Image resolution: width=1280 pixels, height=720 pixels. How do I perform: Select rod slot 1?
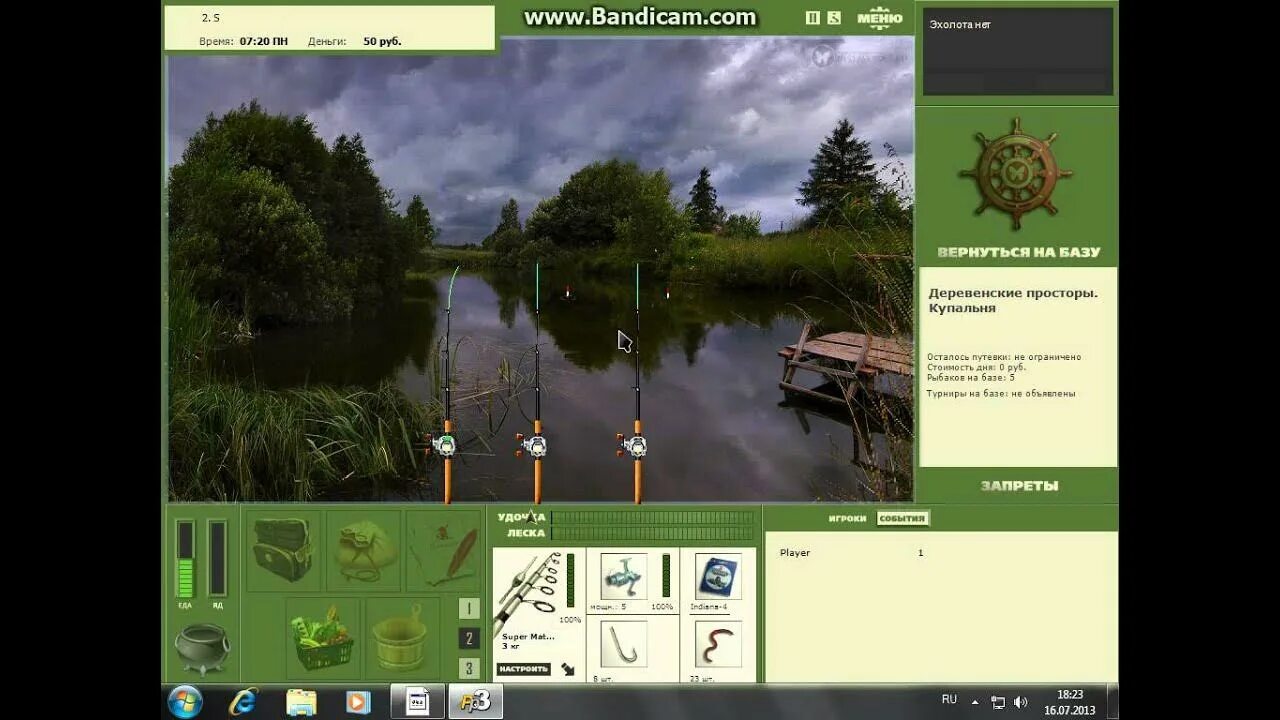pyautogui.click(x=469, y=609)
